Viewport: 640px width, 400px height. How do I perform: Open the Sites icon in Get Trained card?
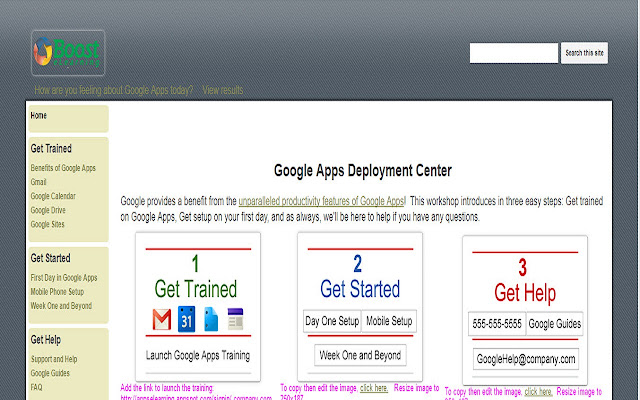pyautogui.click(x=236, y=319)
